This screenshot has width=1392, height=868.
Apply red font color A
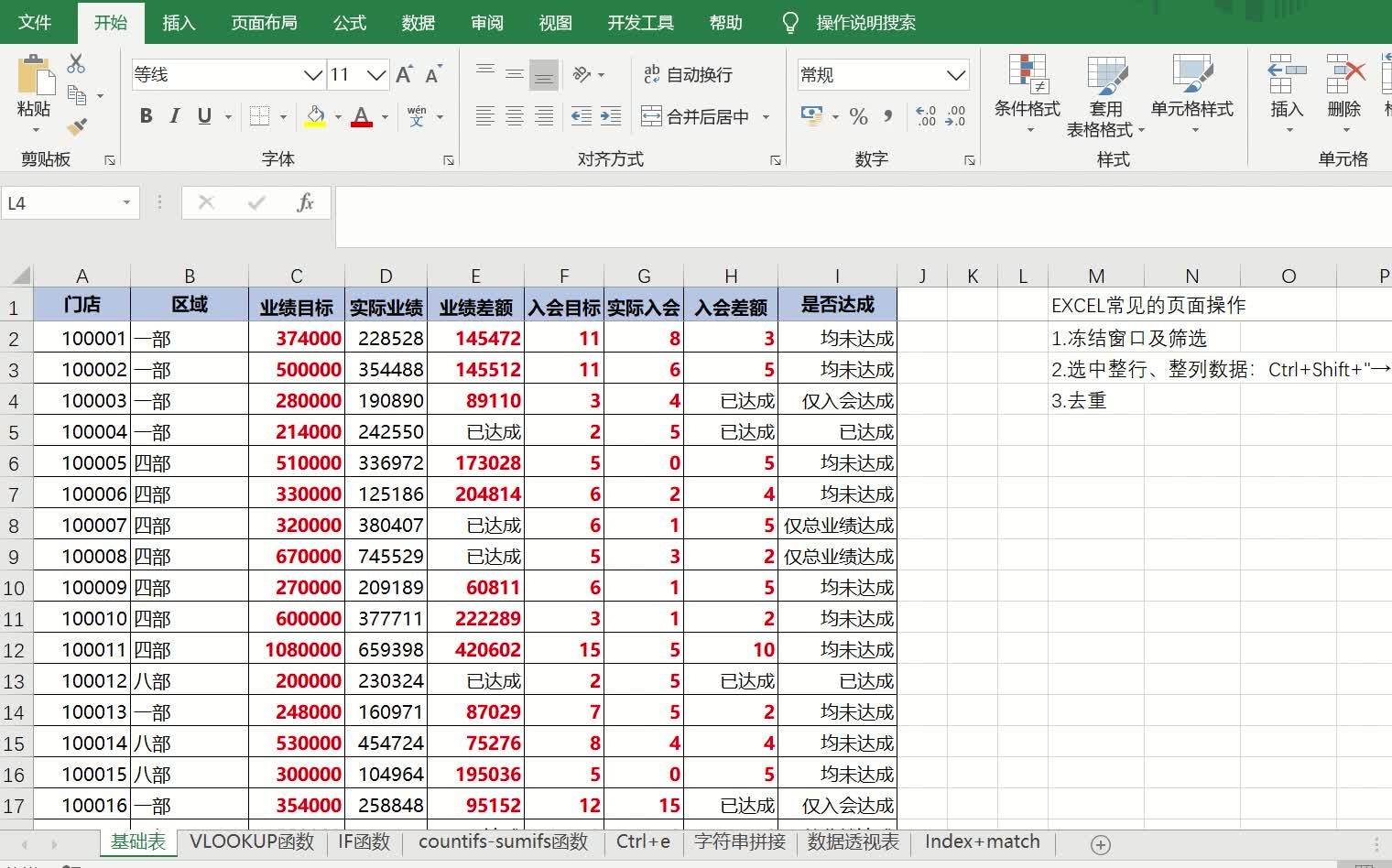pyautogui.click(x=362, y=116)
